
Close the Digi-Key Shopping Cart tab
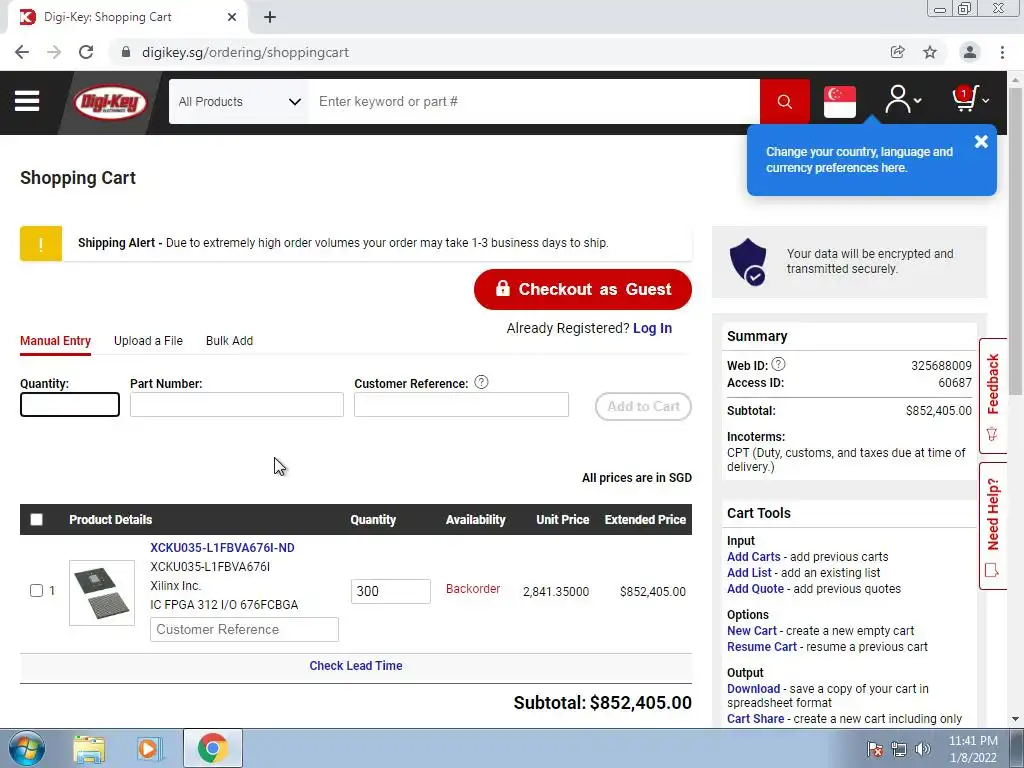click(x=232, y=17)
